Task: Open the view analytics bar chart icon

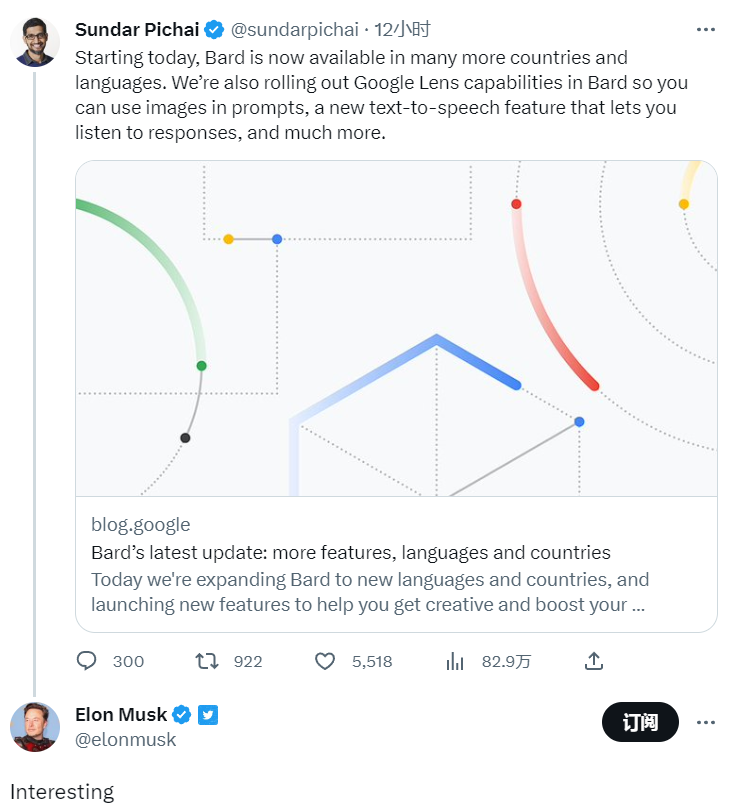Action: pos(455,661)
